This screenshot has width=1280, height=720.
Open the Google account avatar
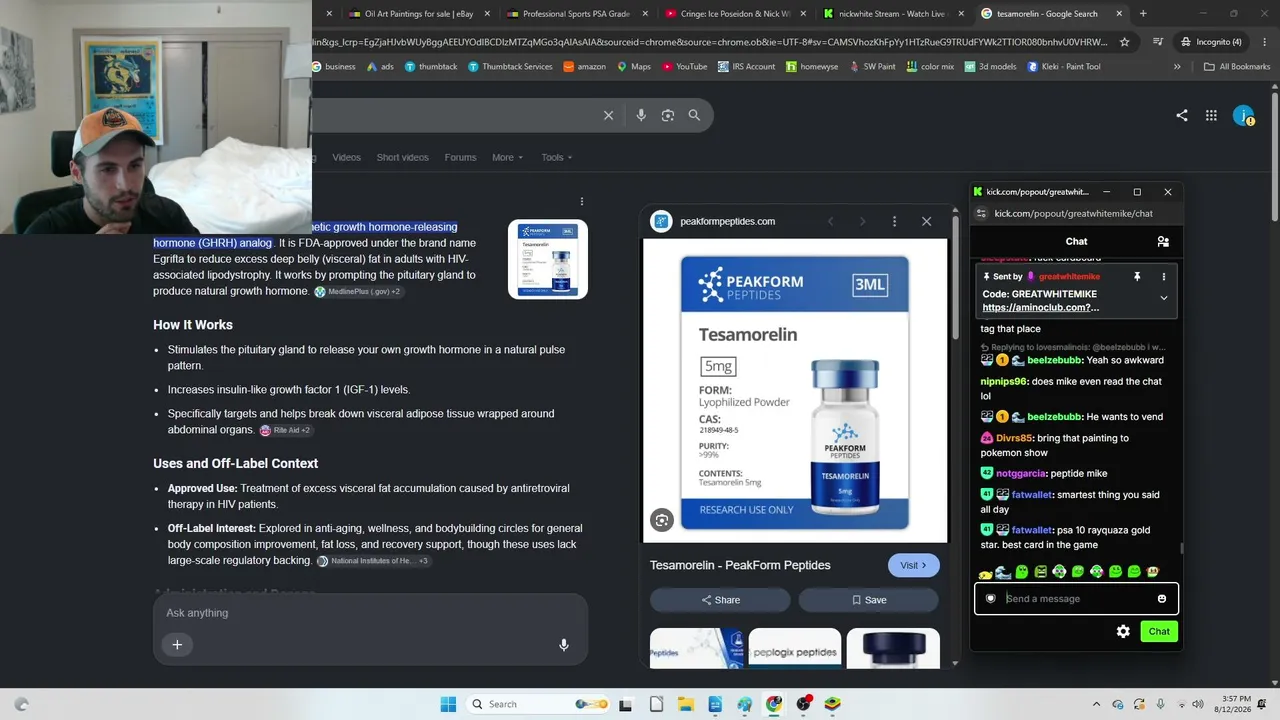pos(1243,116)
